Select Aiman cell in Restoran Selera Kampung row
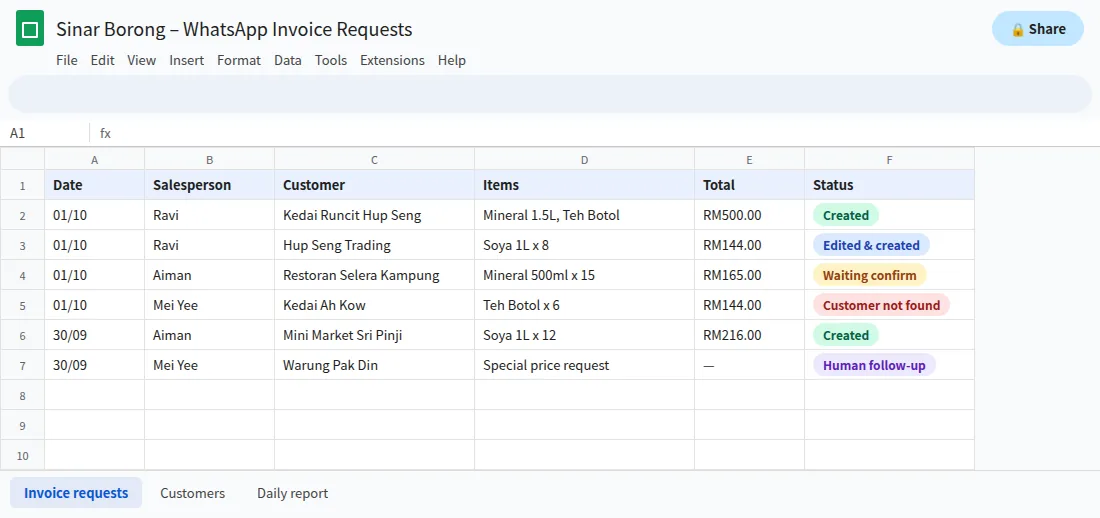This screenshot has height=518, width=1100. click(x=210, y=275)
